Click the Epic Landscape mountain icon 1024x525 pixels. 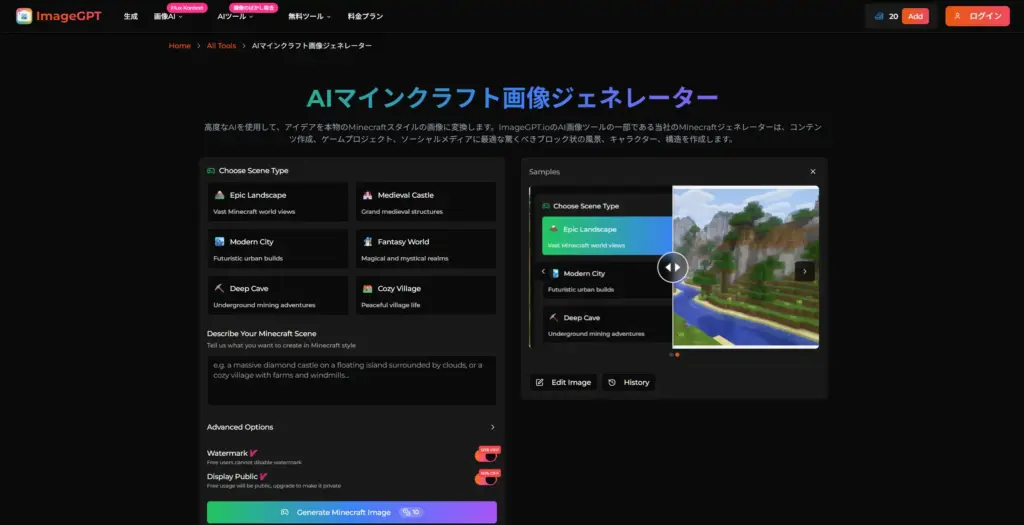tap(219, 195)
